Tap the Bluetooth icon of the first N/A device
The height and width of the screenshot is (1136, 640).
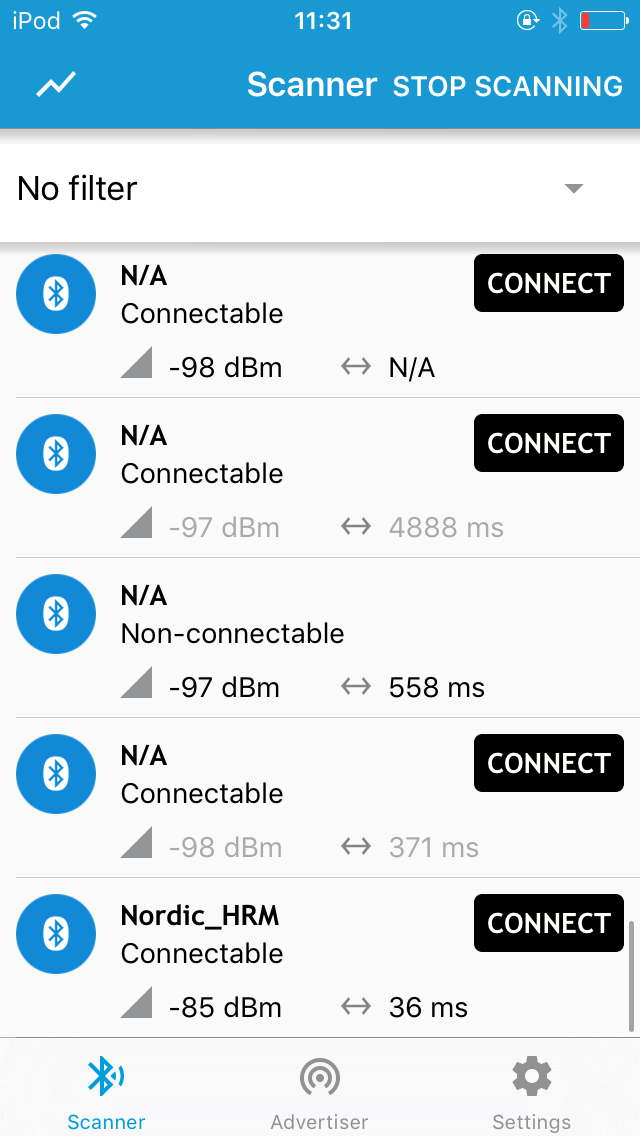pos(55,294)
